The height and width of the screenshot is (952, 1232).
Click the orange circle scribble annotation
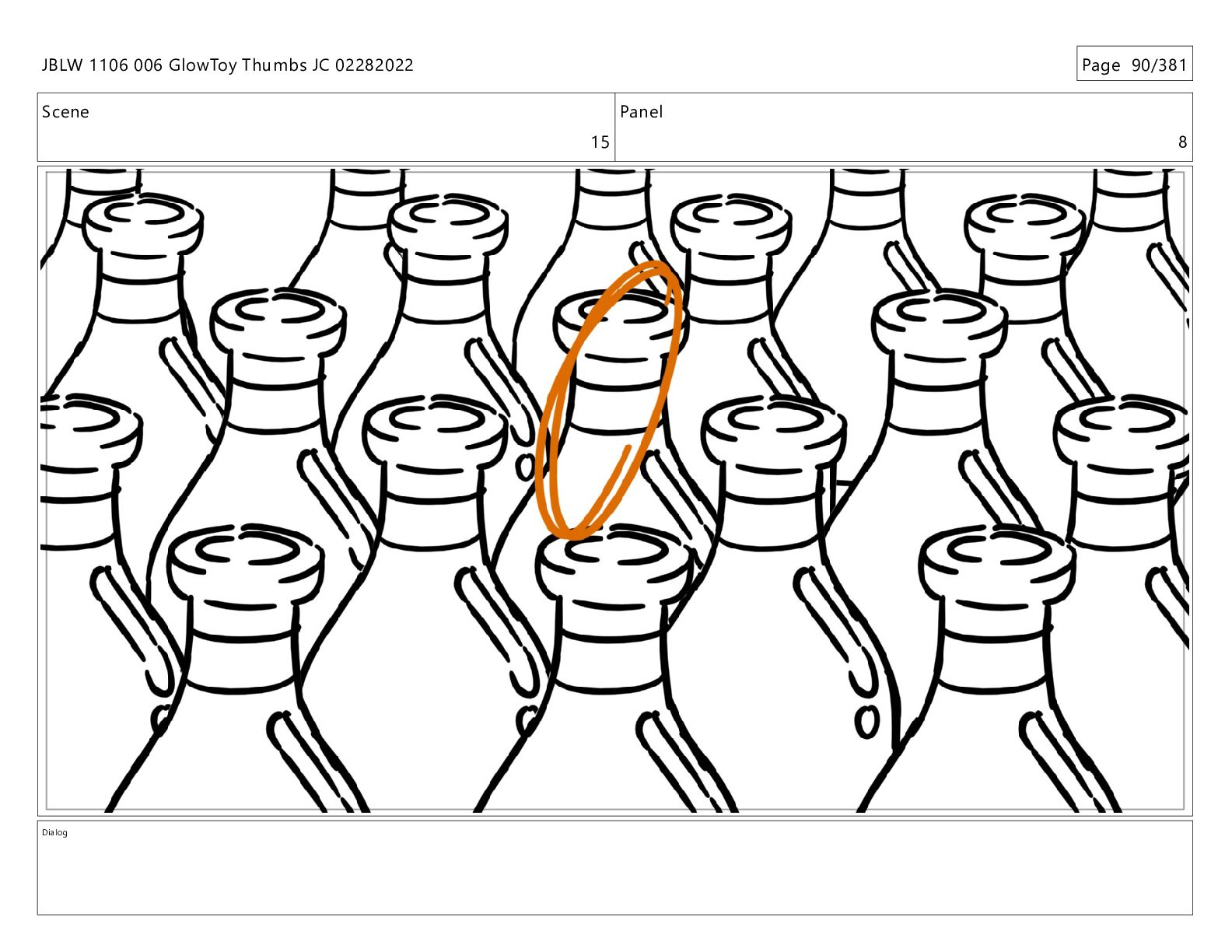[x=609, y=401]
